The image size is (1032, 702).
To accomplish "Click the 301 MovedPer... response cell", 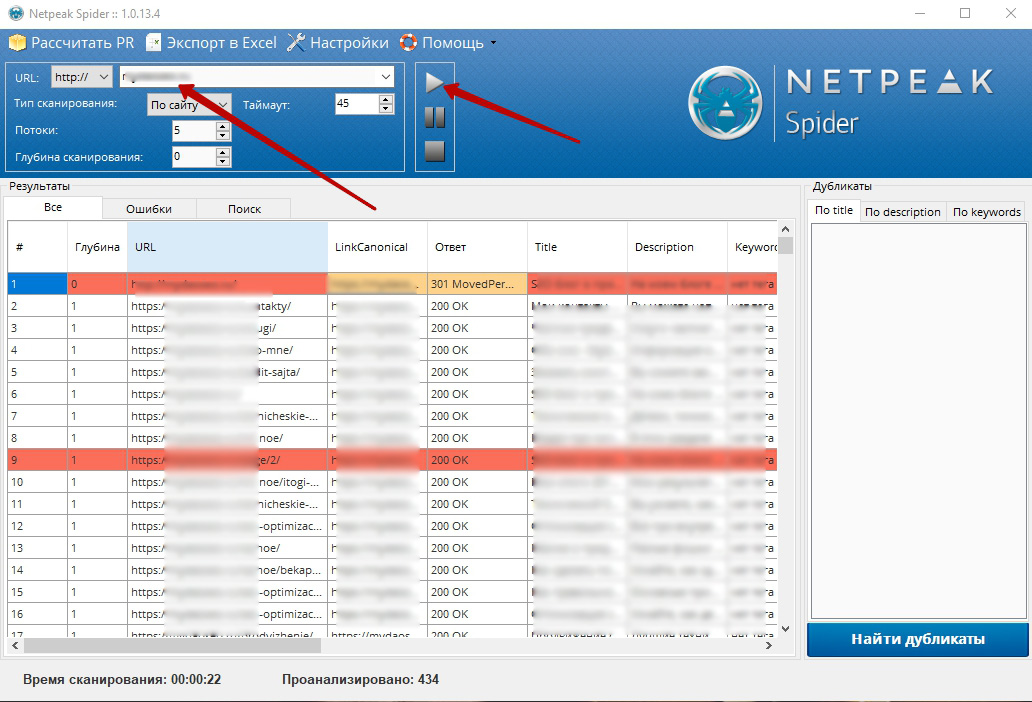I will (x=477, y=284).
